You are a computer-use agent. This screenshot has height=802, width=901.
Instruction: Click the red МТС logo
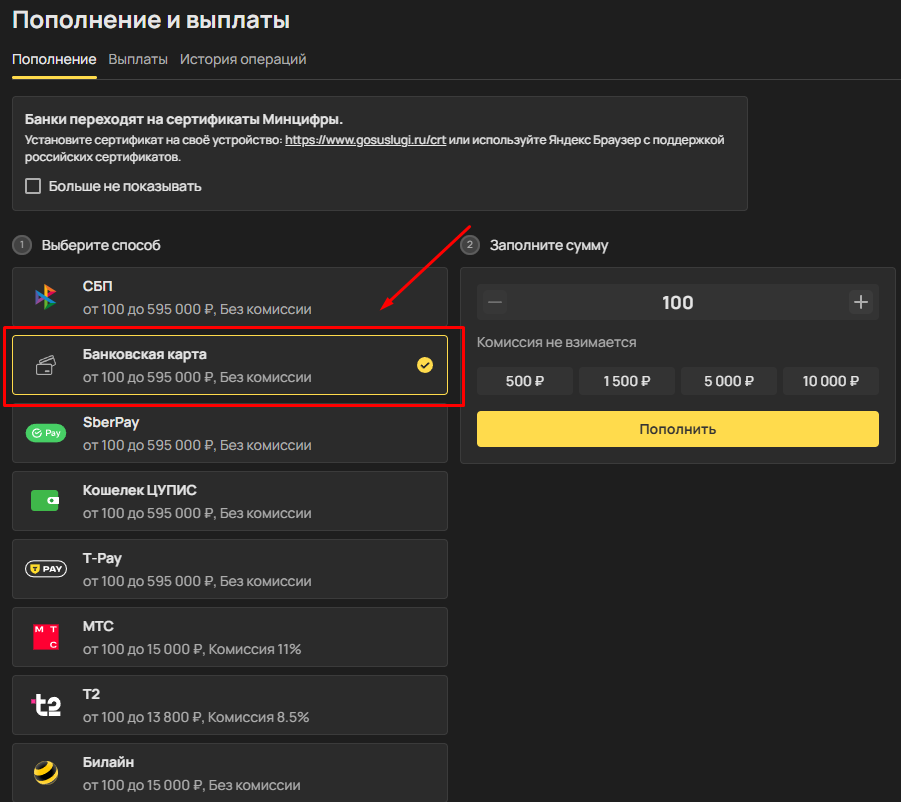[46, 637]
